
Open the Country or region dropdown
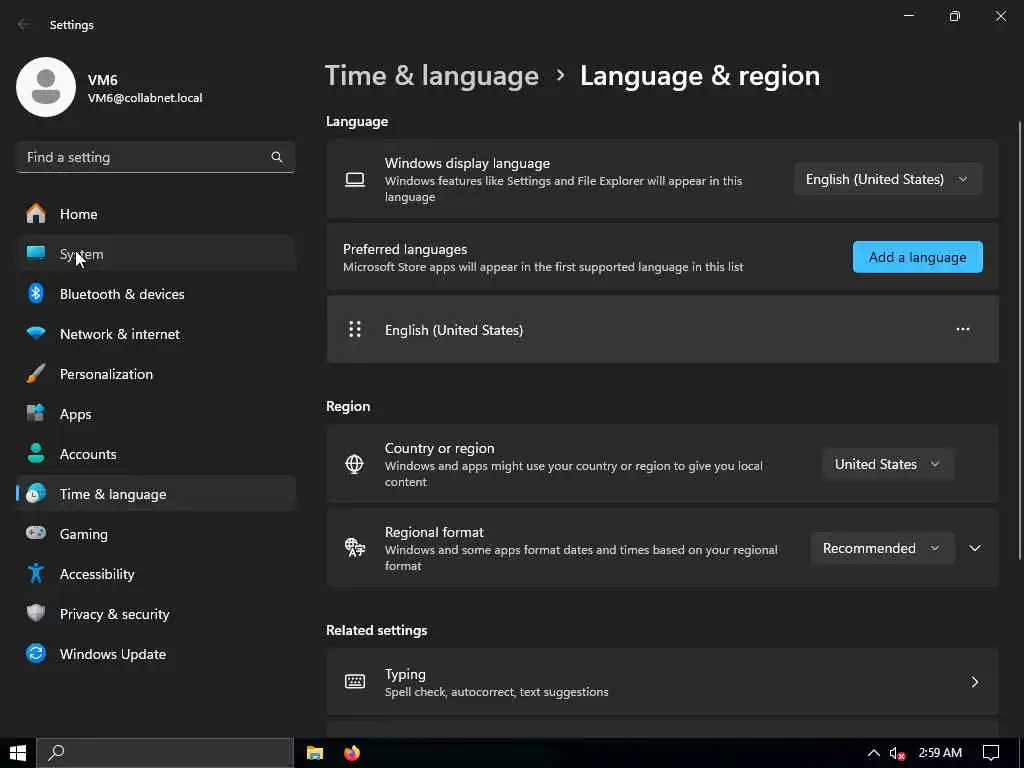(x=888, y=464)
